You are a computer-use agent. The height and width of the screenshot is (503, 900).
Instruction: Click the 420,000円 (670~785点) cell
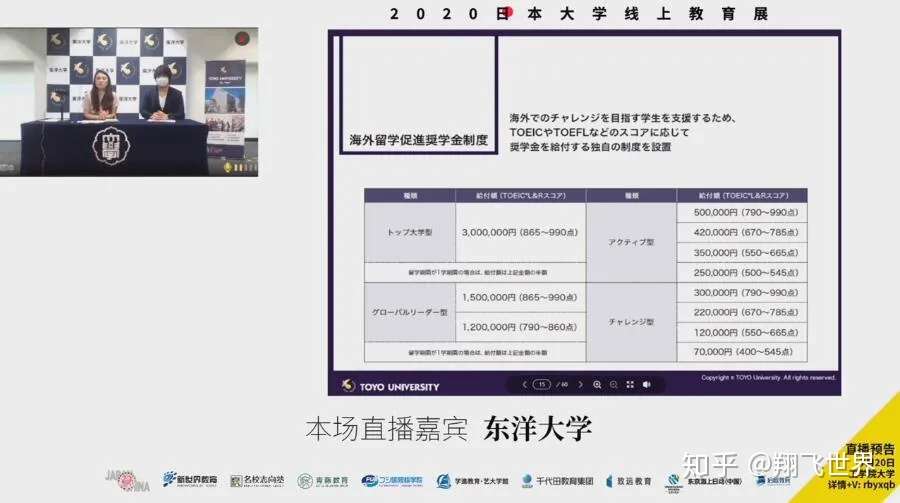pos(742,233)
